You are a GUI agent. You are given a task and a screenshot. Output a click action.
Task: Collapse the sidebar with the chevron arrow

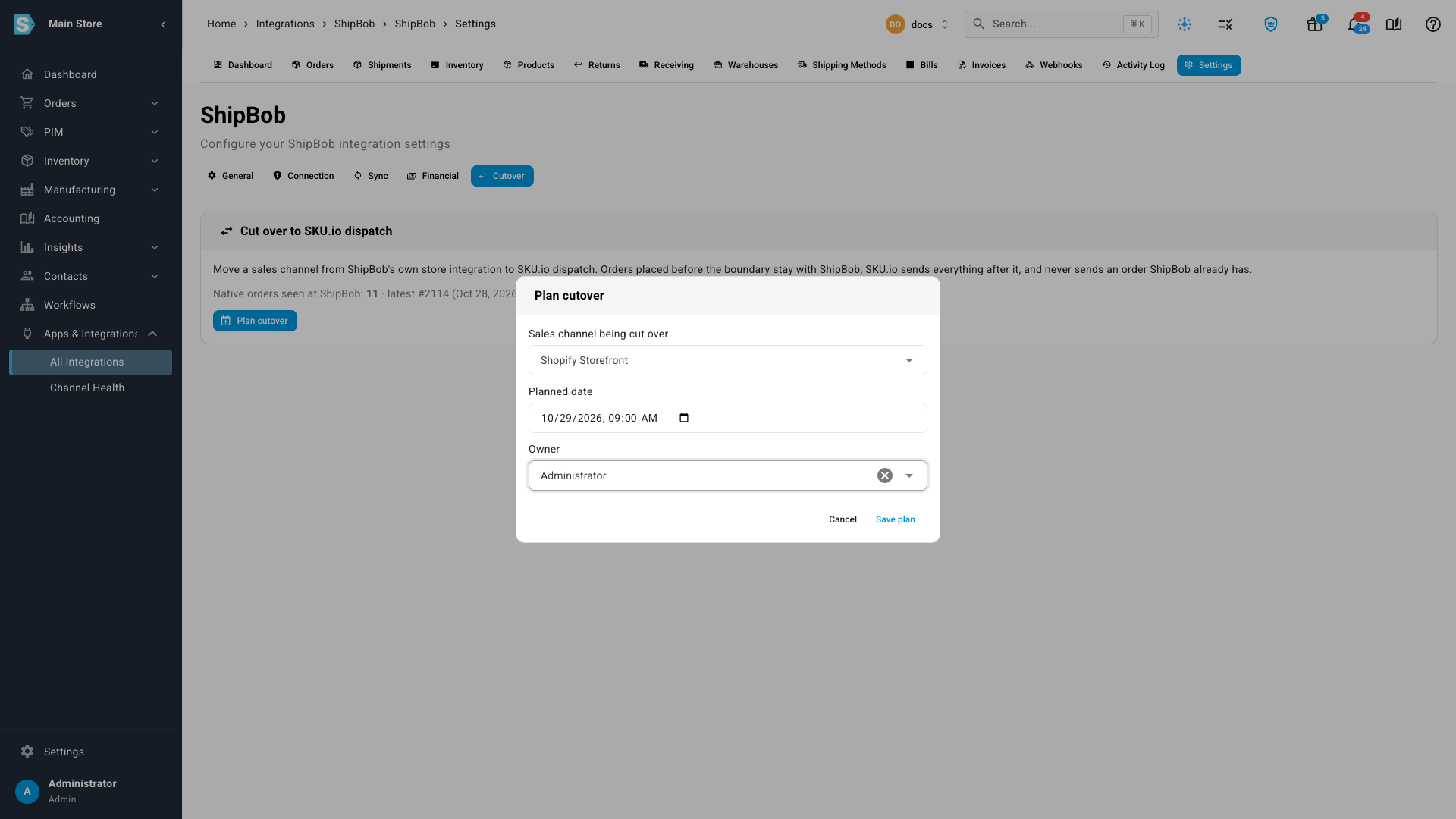coord(163,24)
